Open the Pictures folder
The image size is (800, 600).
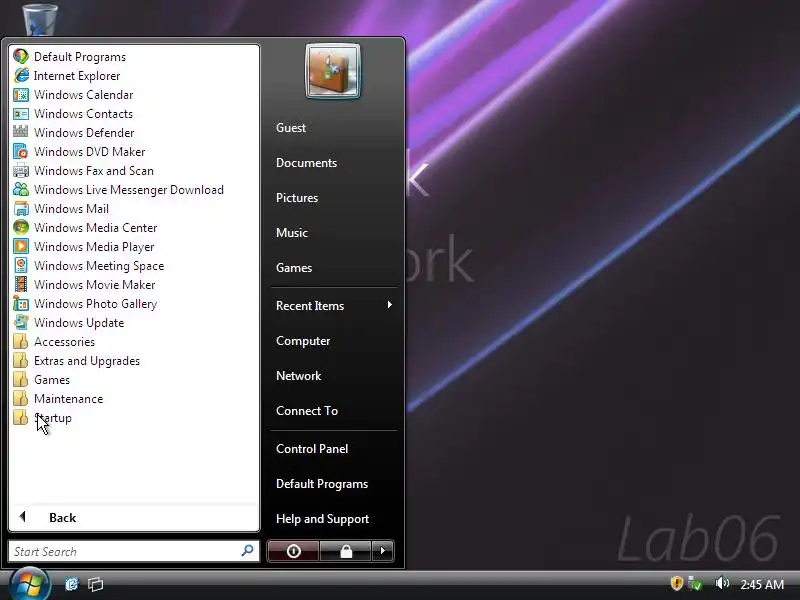point(297,197)
